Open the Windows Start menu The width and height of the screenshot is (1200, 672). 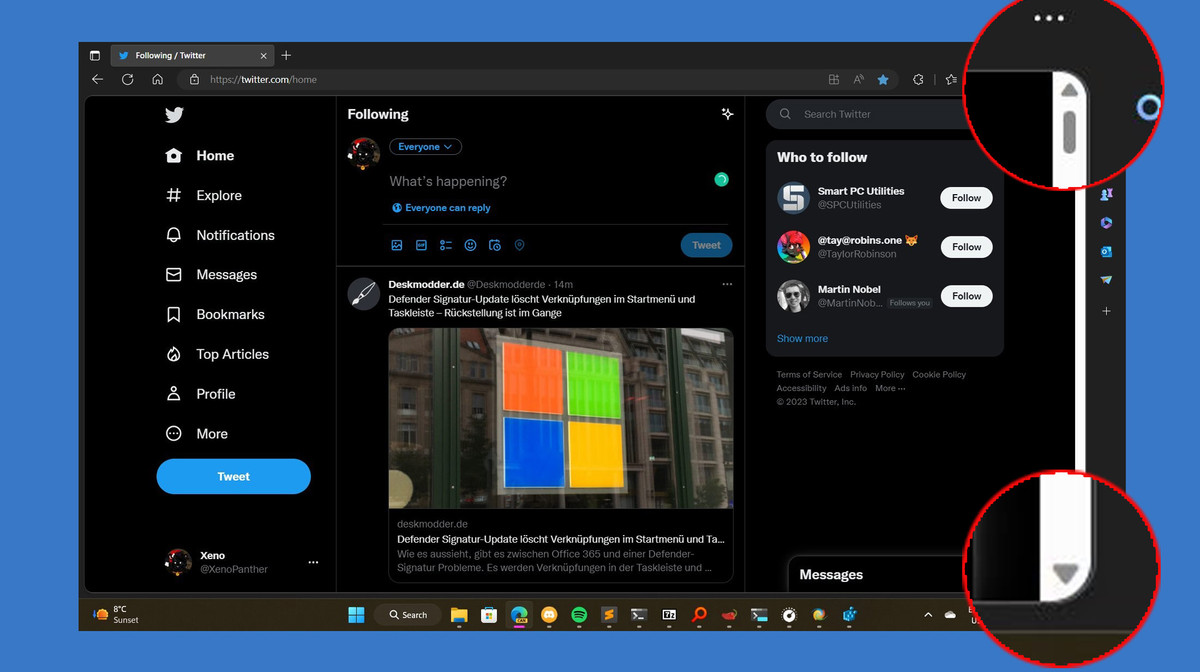tap(356, 615)
